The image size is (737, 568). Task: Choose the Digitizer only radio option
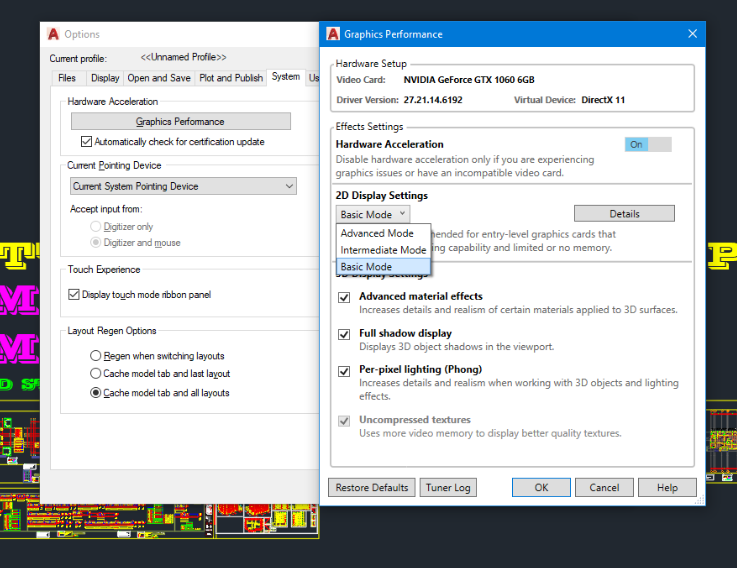[95, 226]
